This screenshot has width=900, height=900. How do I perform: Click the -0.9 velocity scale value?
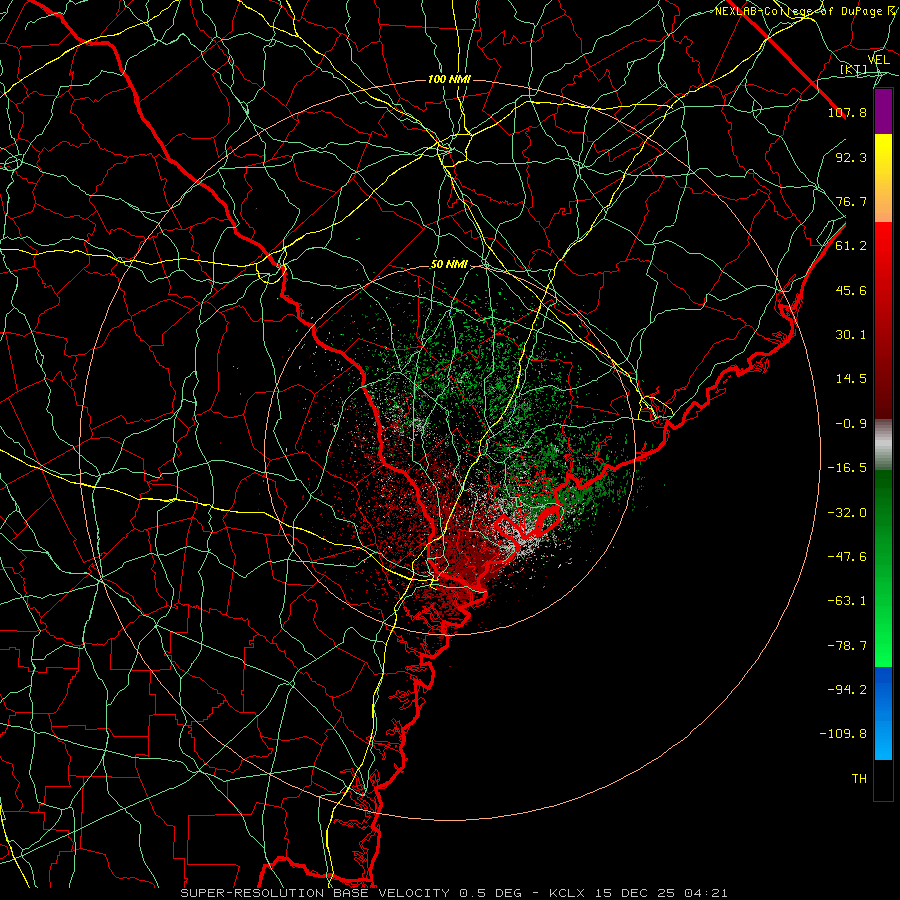pyautogui.click(x=851, y=424)
